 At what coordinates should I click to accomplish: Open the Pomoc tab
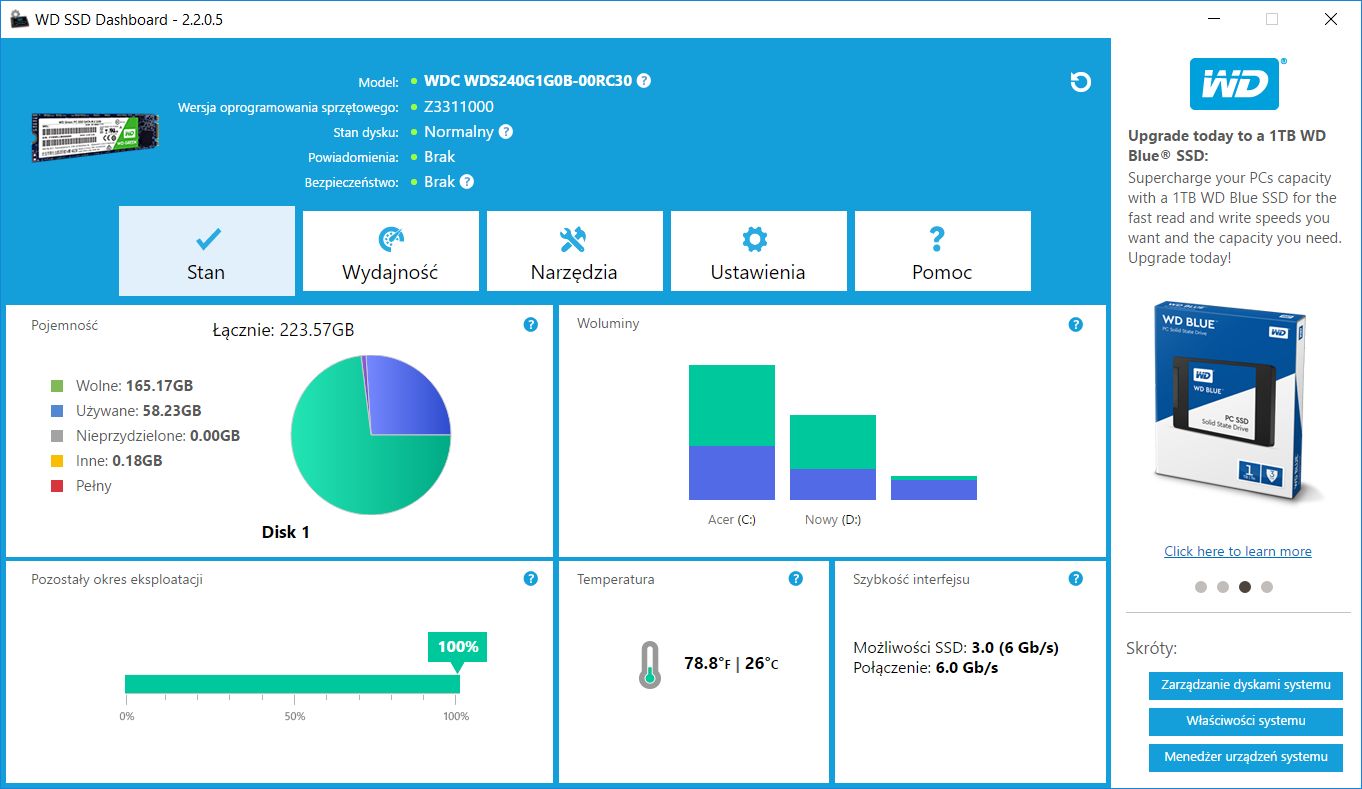(943, 251)
